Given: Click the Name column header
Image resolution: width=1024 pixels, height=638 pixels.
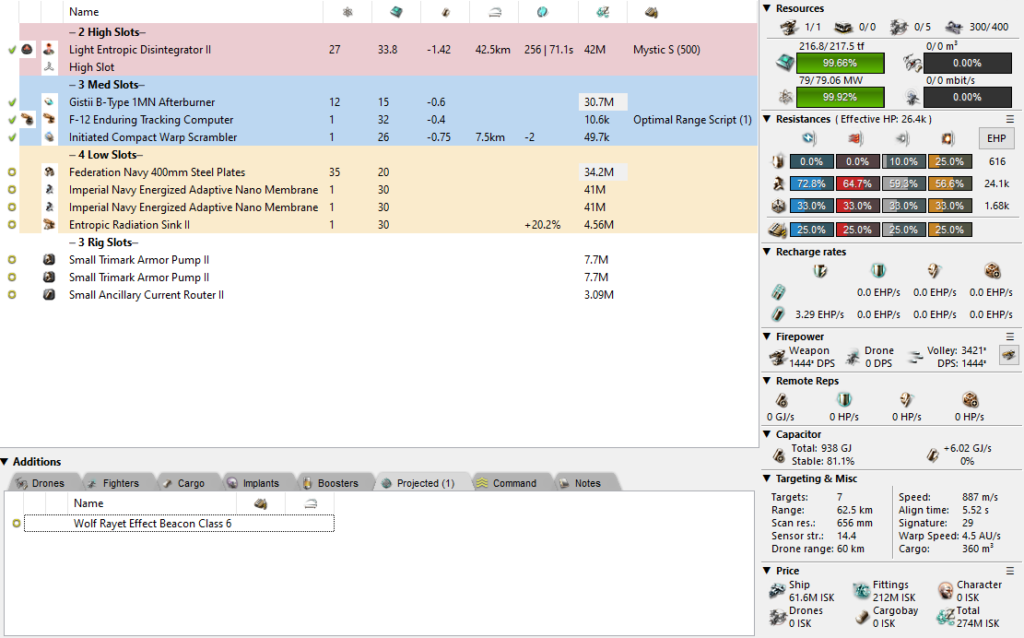Looking at the screenshot, I should click(84, 12).
